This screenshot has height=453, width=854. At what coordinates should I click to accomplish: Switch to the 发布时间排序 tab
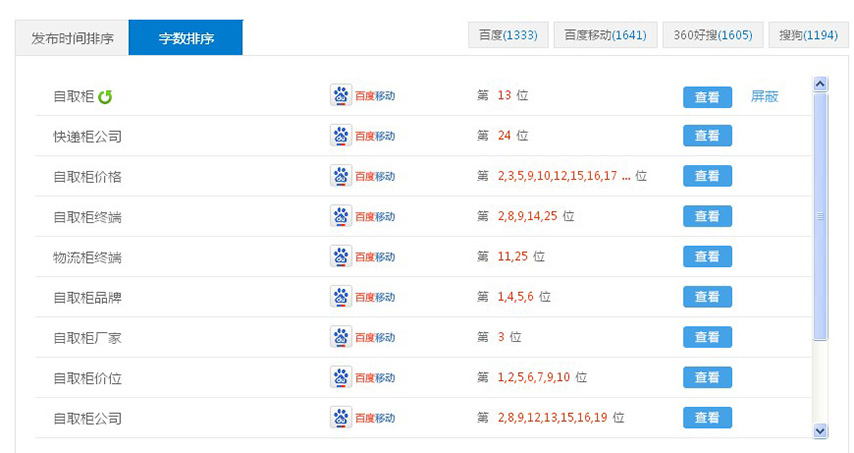(72, 38)
